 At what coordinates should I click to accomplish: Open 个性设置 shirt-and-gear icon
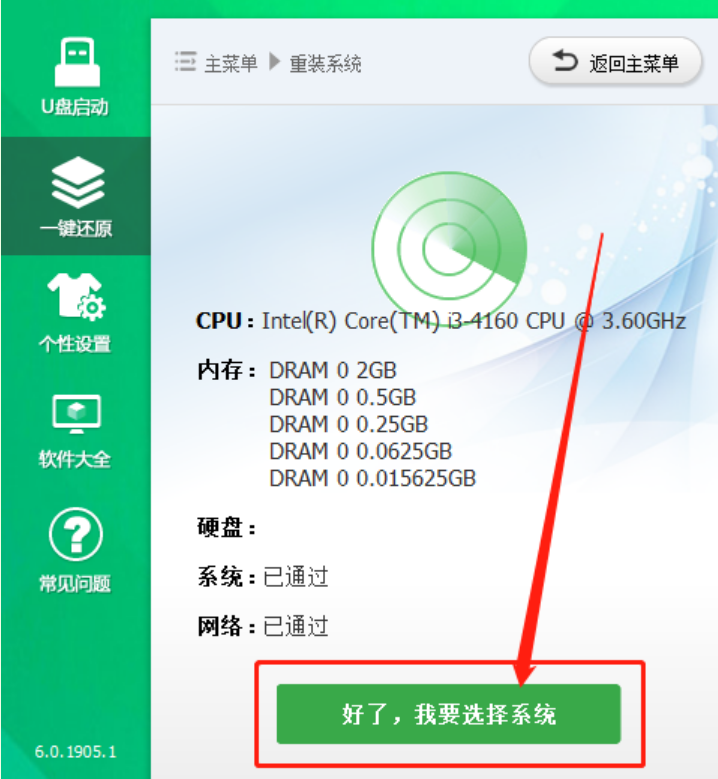(x=76, y=296)
